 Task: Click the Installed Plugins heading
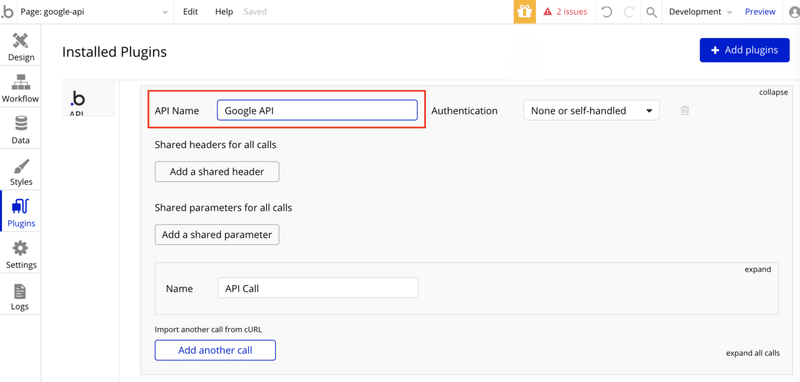coord(114,52)
